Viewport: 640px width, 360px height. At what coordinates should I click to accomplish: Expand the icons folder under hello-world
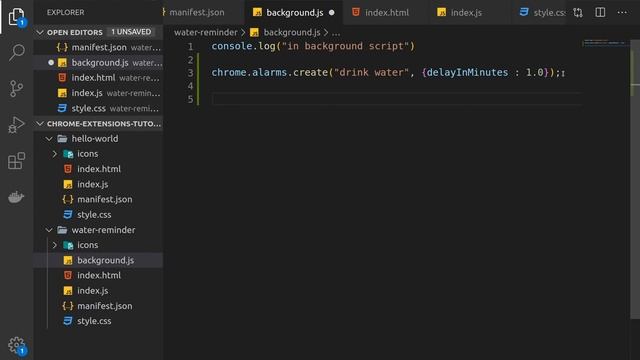[x=55, y=154]
